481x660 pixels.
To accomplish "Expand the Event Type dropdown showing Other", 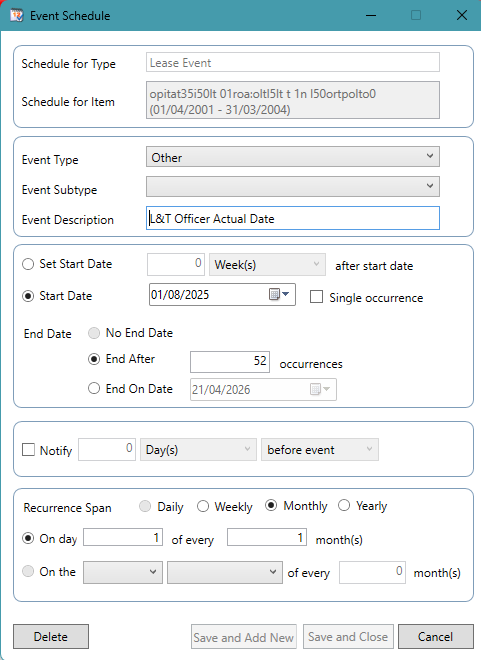I will click(x=293, y=157).
